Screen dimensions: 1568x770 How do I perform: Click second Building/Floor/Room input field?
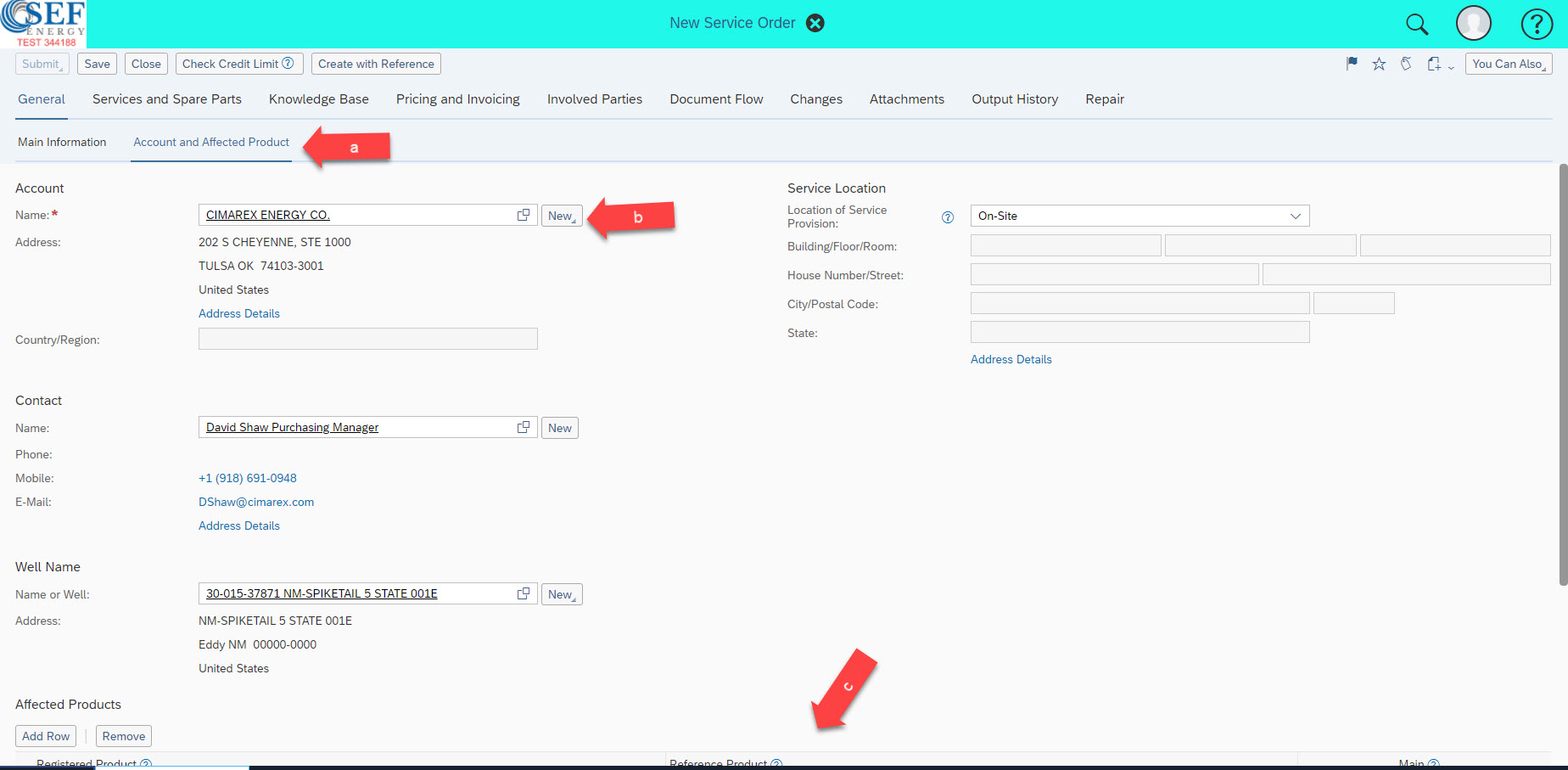click(x=1261, y=245)
